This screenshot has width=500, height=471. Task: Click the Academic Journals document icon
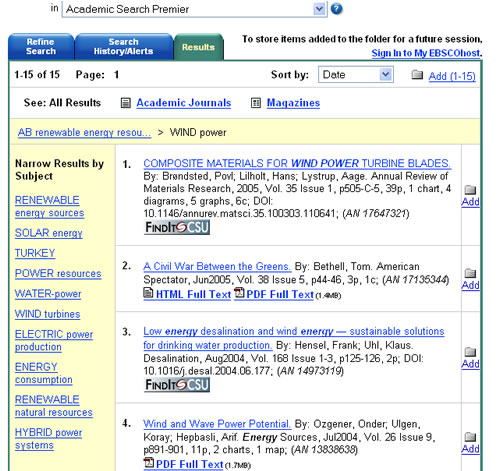125,103
